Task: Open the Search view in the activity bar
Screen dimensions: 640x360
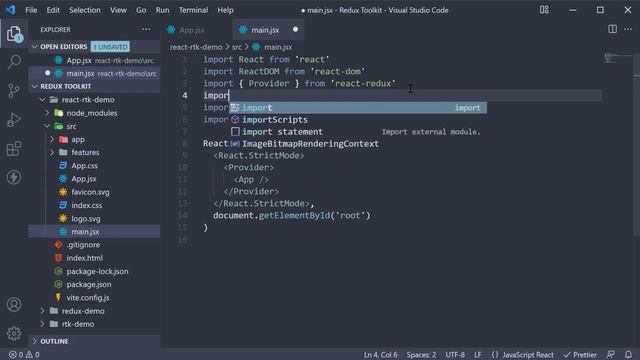Action: tap(14, 62)
